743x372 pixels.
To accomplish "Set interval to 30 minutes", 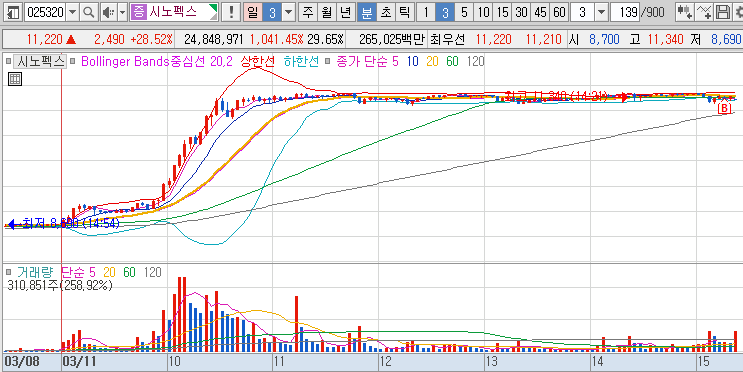I will (521, 12).
